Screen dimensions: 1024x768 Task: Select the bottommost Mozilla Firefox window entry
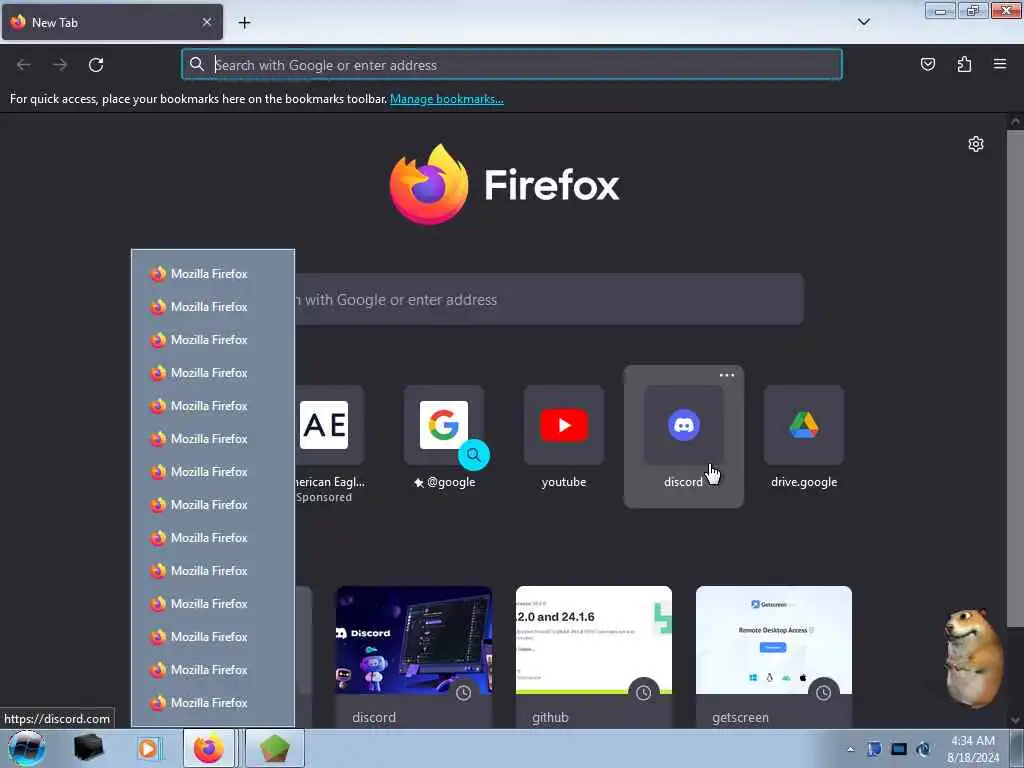[213, 703]
